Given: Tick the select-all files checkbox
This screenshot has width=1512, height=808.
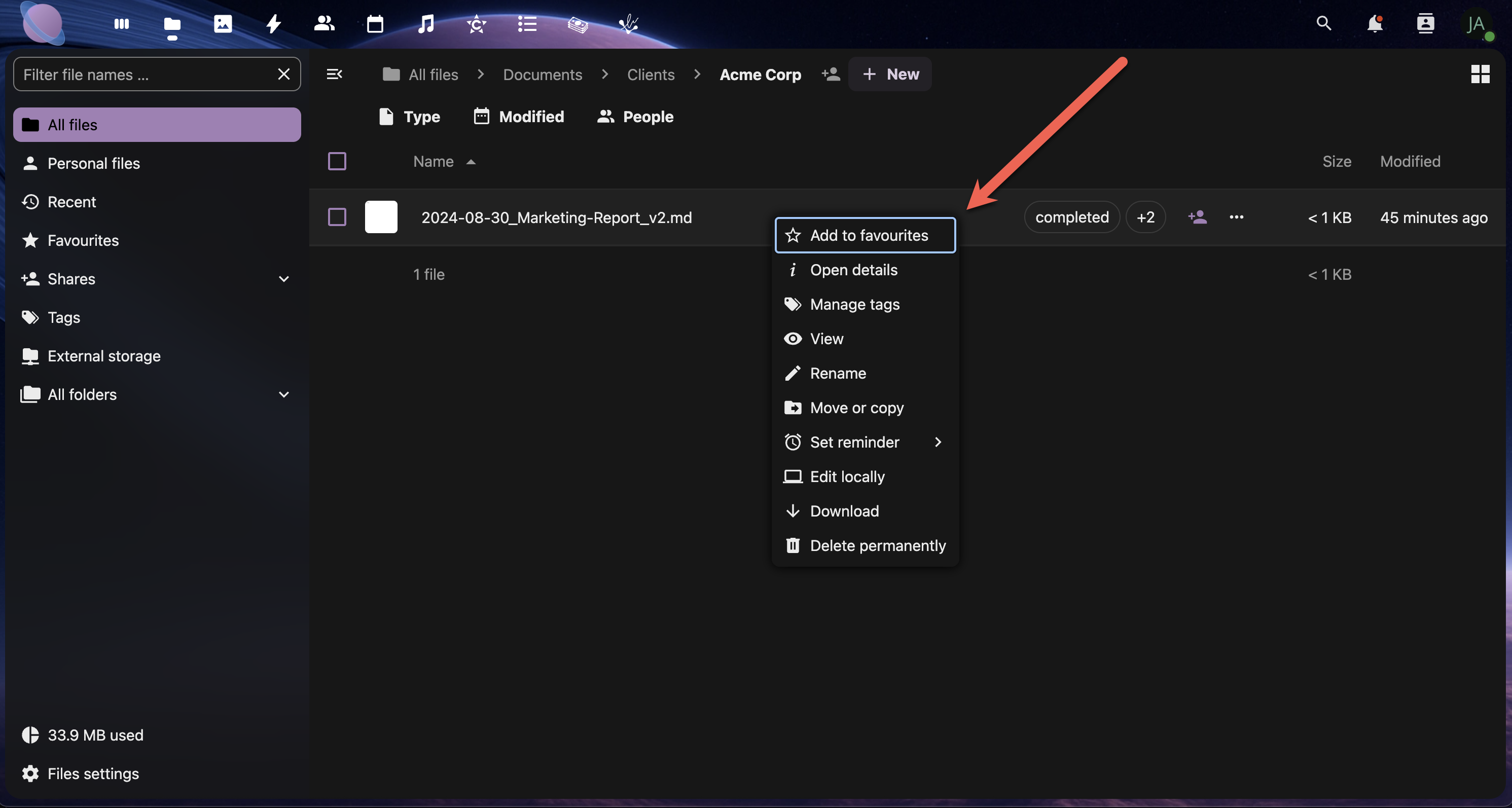Looking at the screenshot, I should [x=337, y=161].
